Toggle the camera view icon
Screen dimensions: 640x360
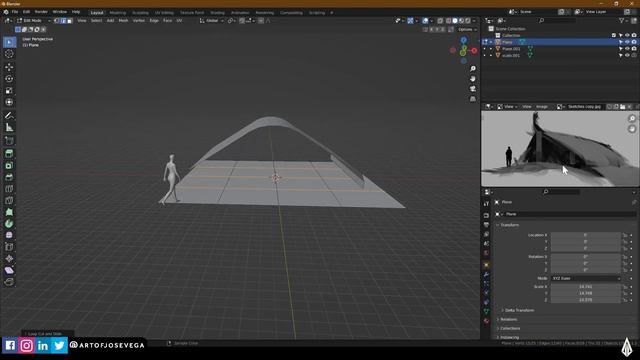click(x=473, y=89)
